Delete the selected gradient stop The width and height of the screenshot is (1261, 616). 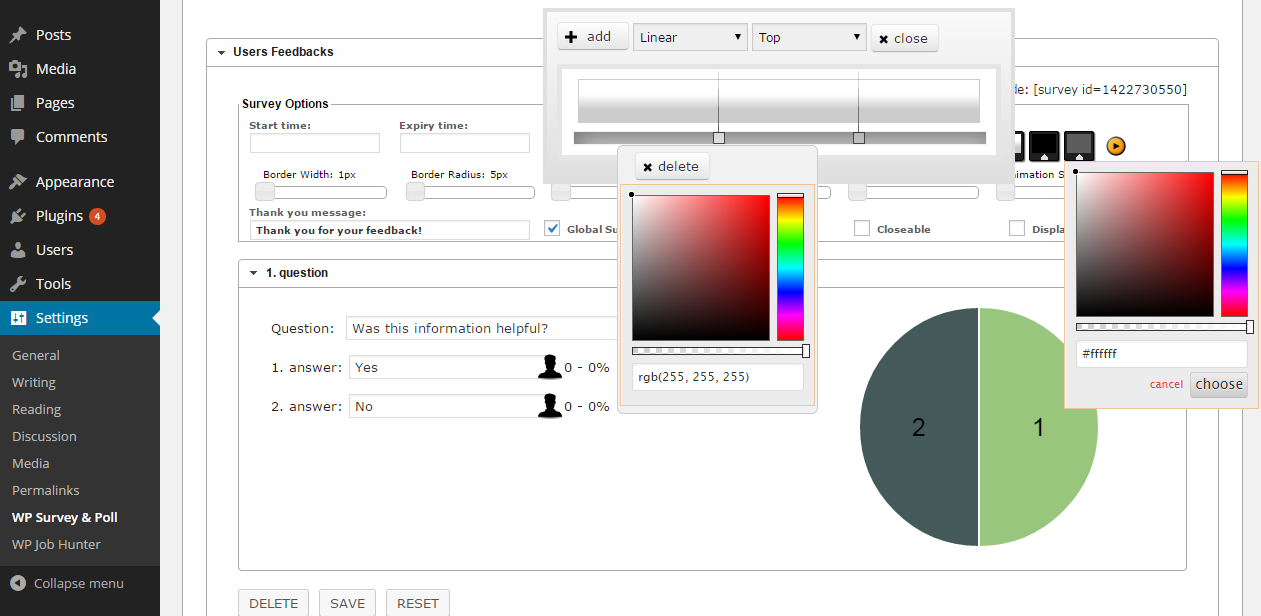coord(672,166)
